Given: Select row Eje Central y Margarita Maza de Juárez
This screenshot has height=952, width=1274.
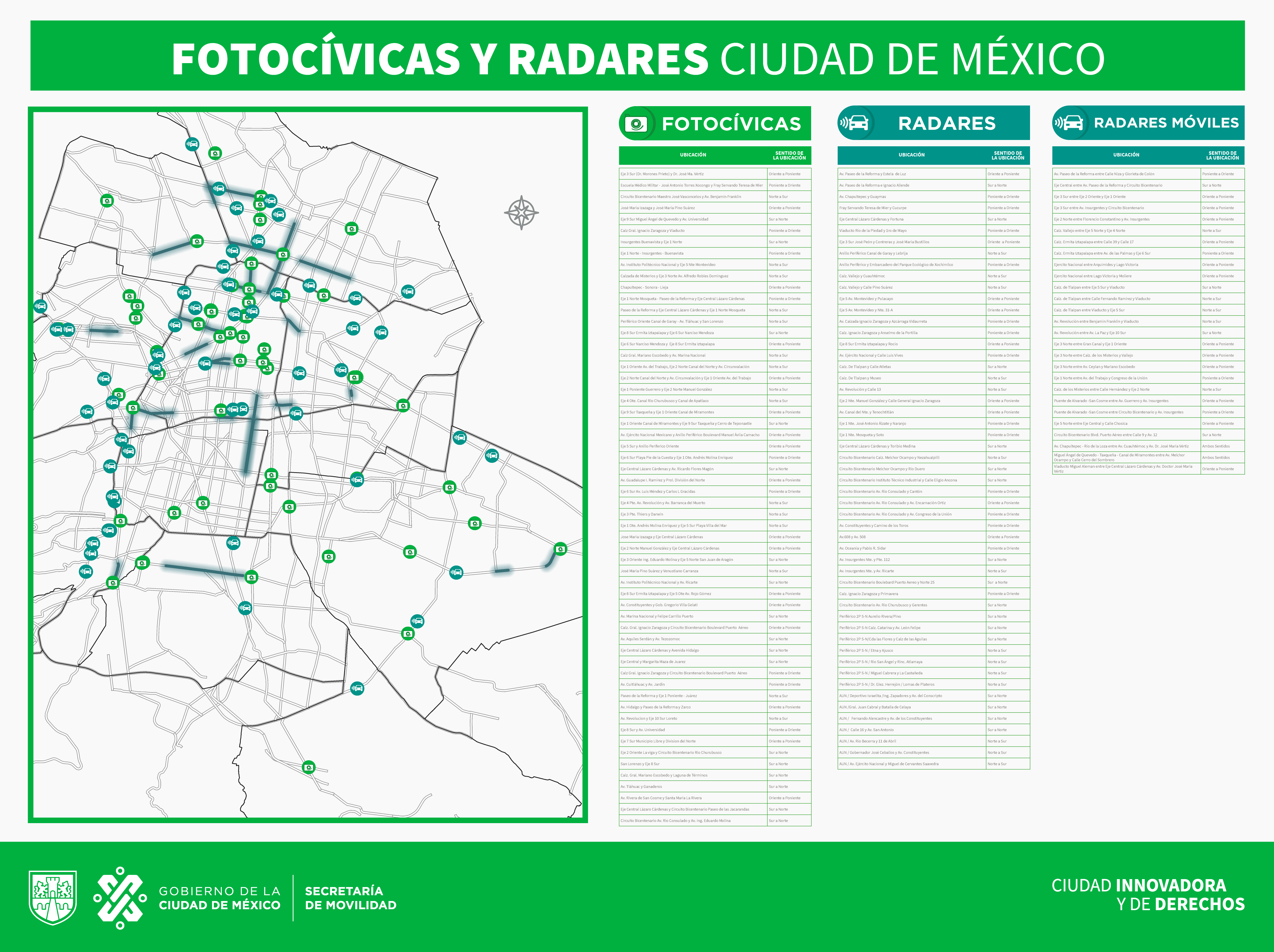Looking at the screenshot, I should click(715, 662).
